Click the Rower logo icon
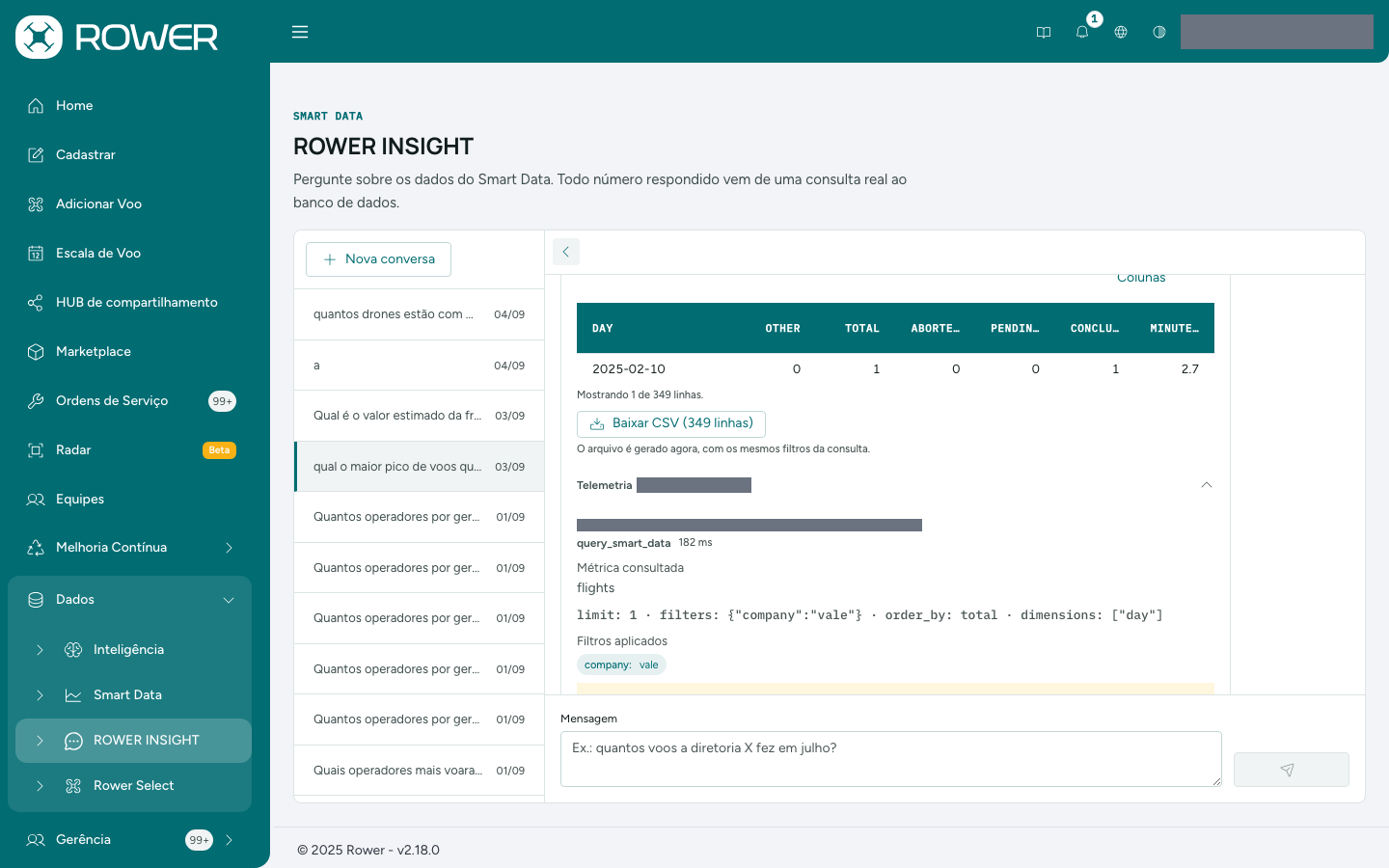Image resolution: width=1389 pixels, height=868 pixels. pos(39,37)
